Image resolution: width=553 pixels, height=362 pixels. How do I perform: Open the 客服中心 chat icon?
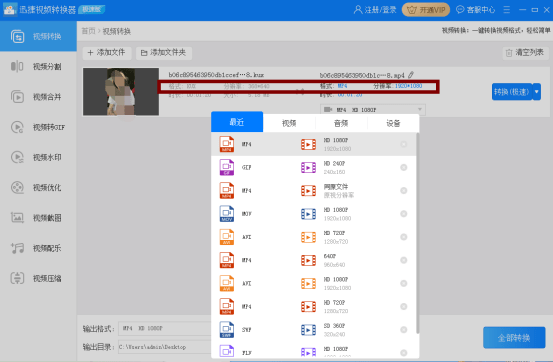[x=460, y=10]
